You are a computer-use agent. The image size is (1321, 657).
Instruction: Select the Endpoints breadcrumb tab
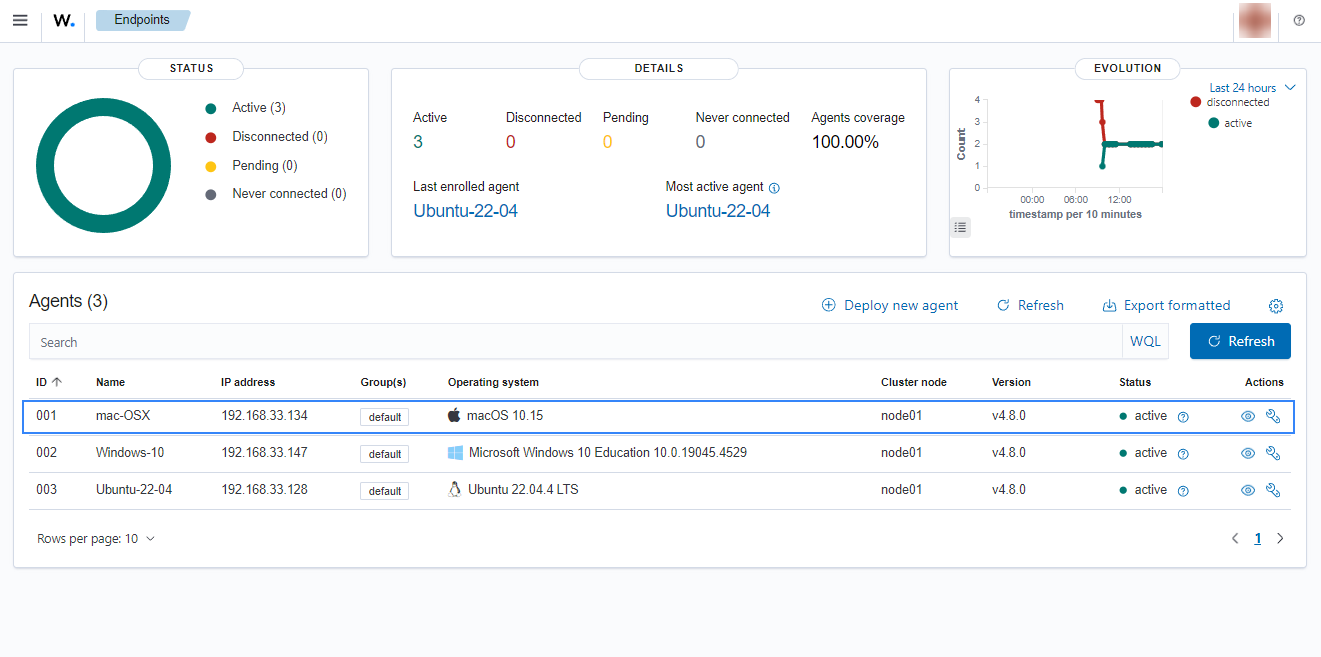141,19
